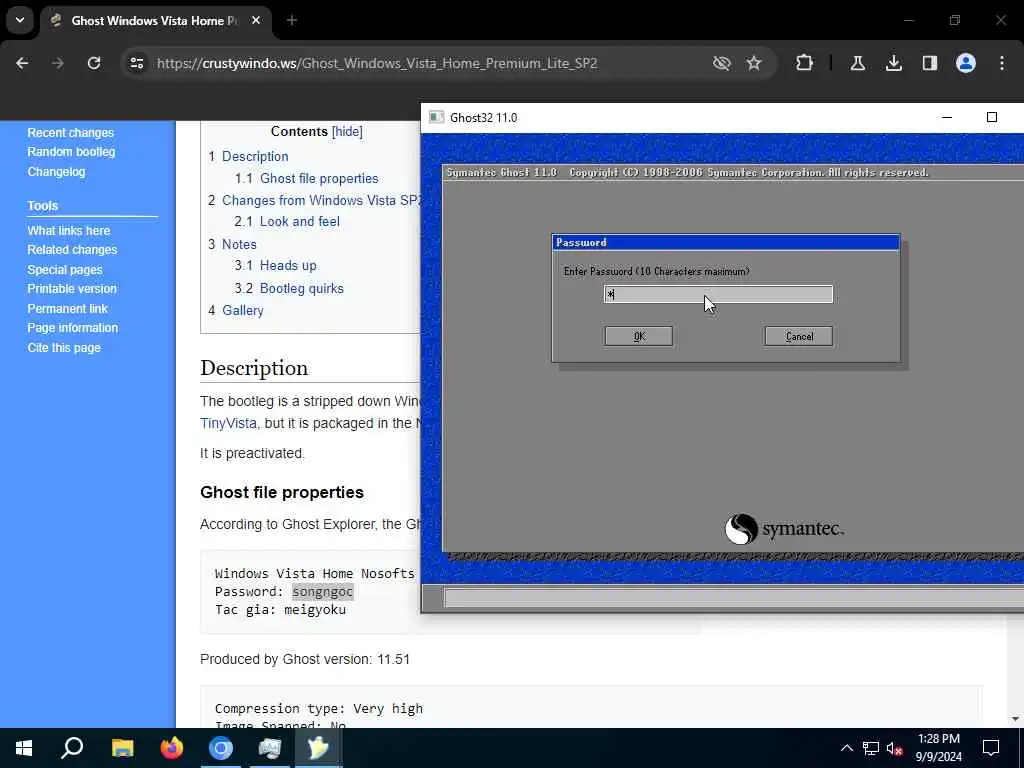Open the Extensions puzzle icon
The width and height of the screenshot is (1024, 768).
click(805, 63)
